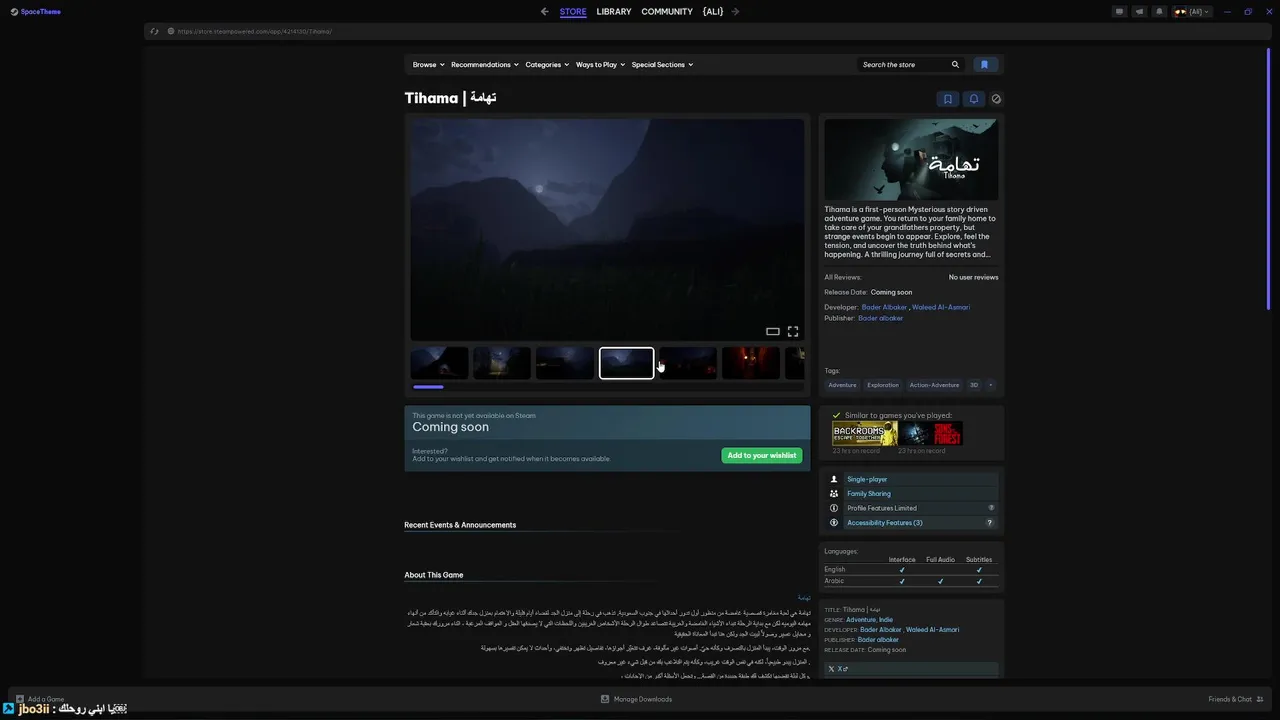Select the highlighted fourth screenshot thumbnail
The height and width of the screenshot is (720, 1280).
[627, 363]
